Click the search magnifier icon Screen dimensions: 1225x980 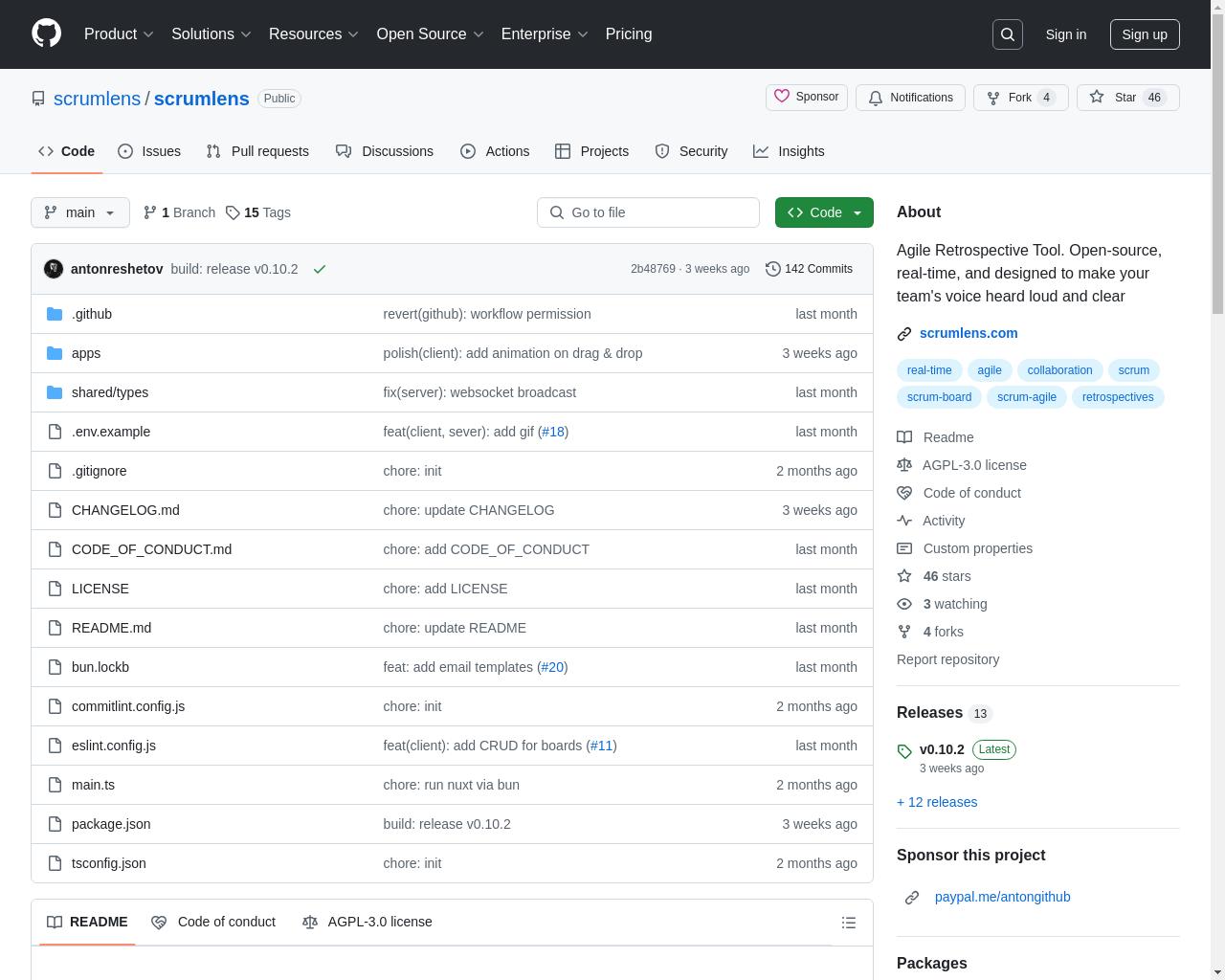pos(1008,34)
